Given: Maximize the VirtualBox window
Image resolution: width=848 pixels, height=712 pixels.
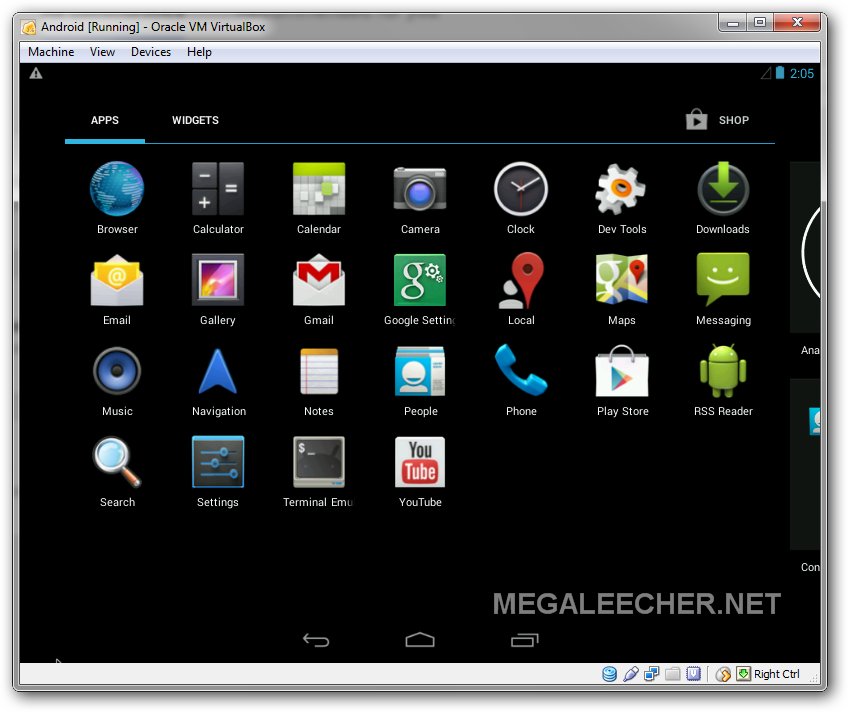Looking at the screenshot, I should click(x=760, y=23).
